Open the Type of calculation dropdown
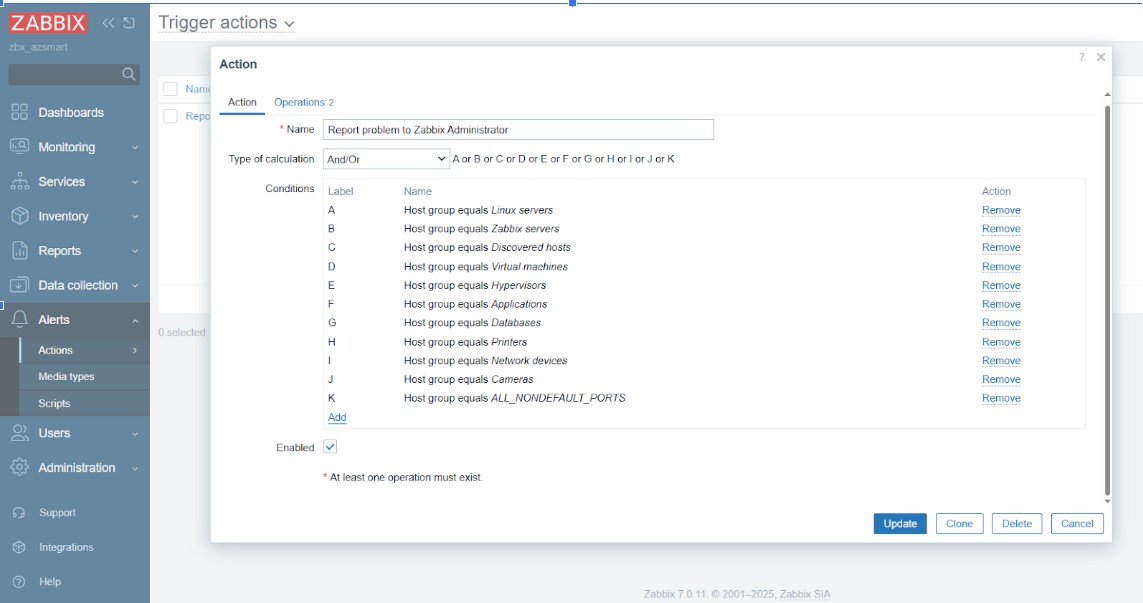Screen dimensions: 1143x603 (x=386, y=159)
